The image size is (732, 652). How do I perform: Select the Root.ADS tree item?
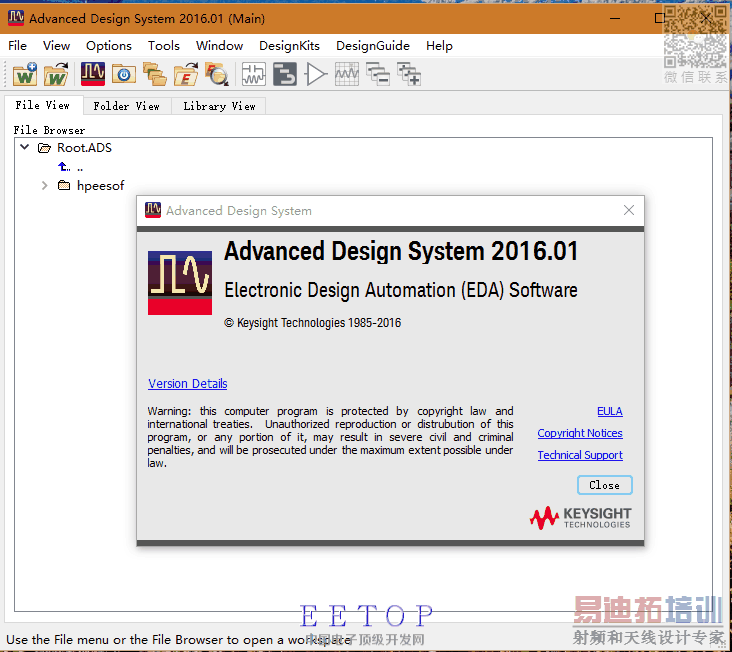[84, 148]
